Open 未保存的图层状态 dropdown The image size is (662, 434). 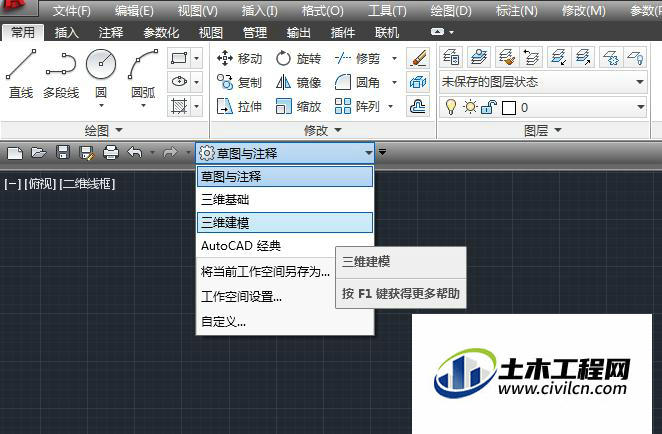click(543, 82)
